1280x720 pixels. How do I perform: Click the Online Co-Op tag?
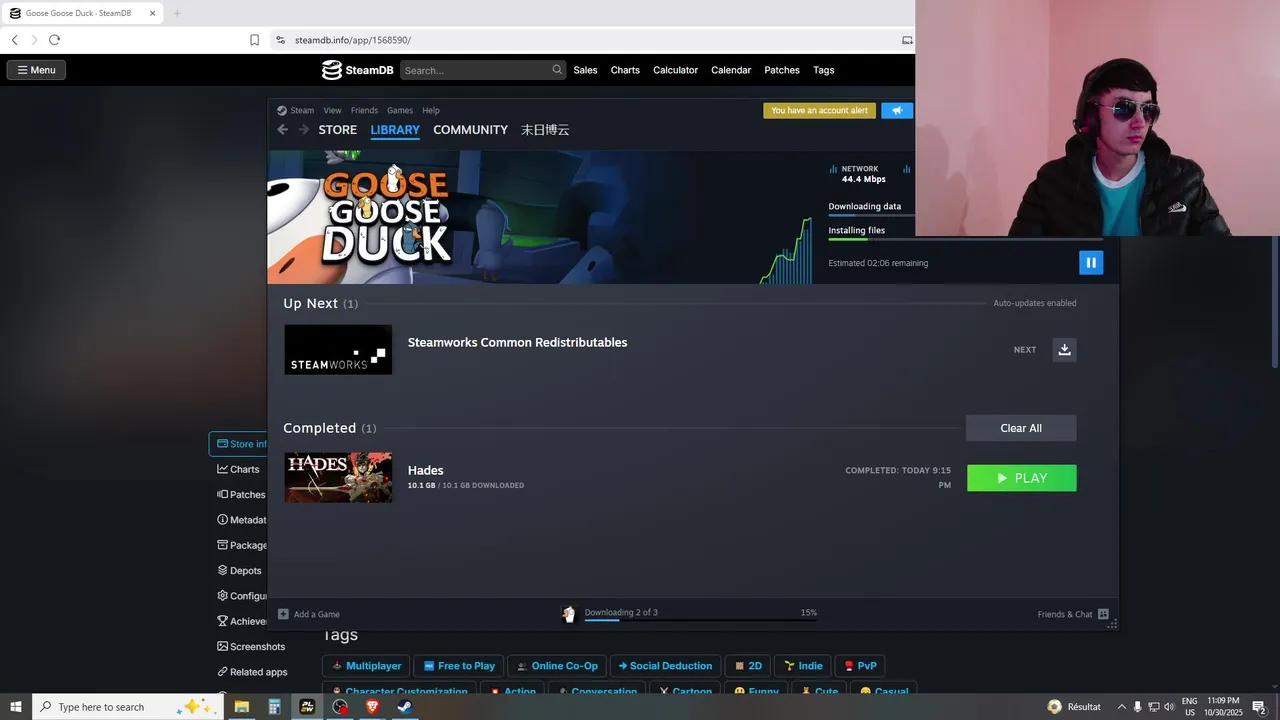click(x=556, y=666)
